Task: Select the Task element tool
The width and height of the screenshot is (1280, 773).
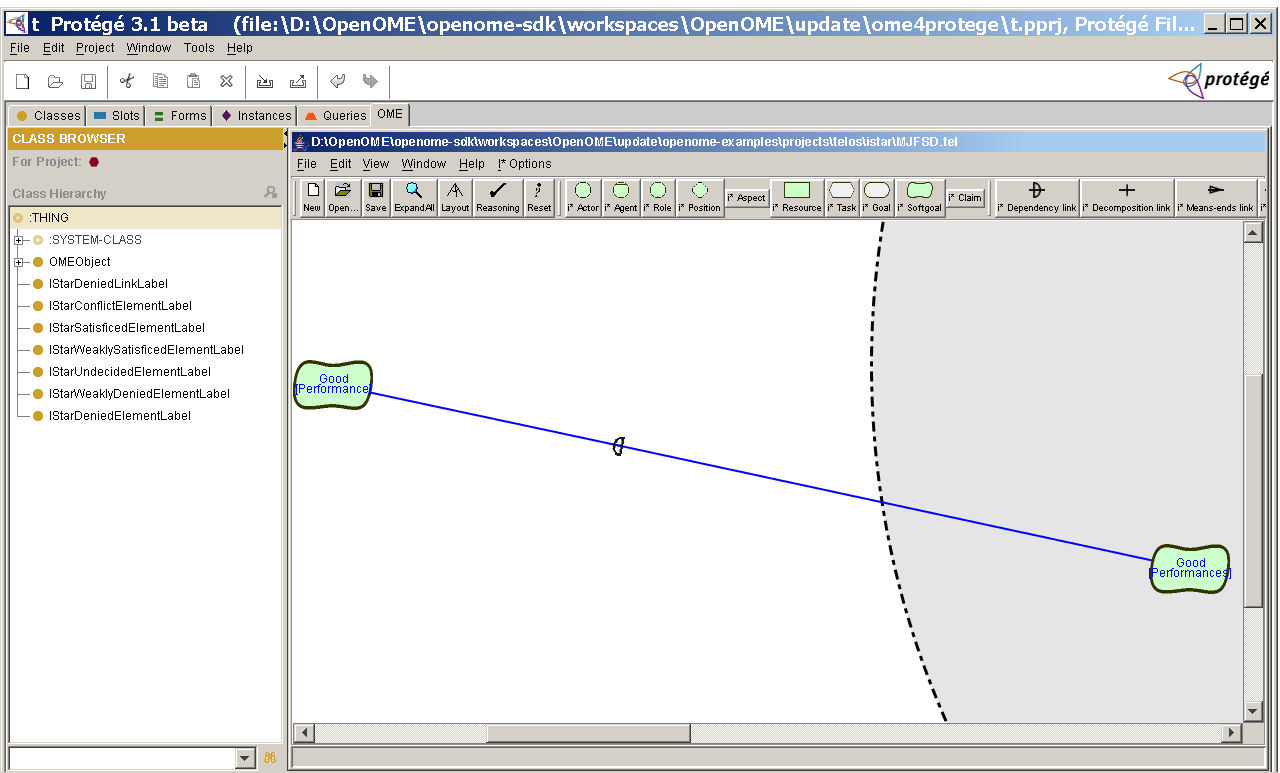Action: pos(841,196)
